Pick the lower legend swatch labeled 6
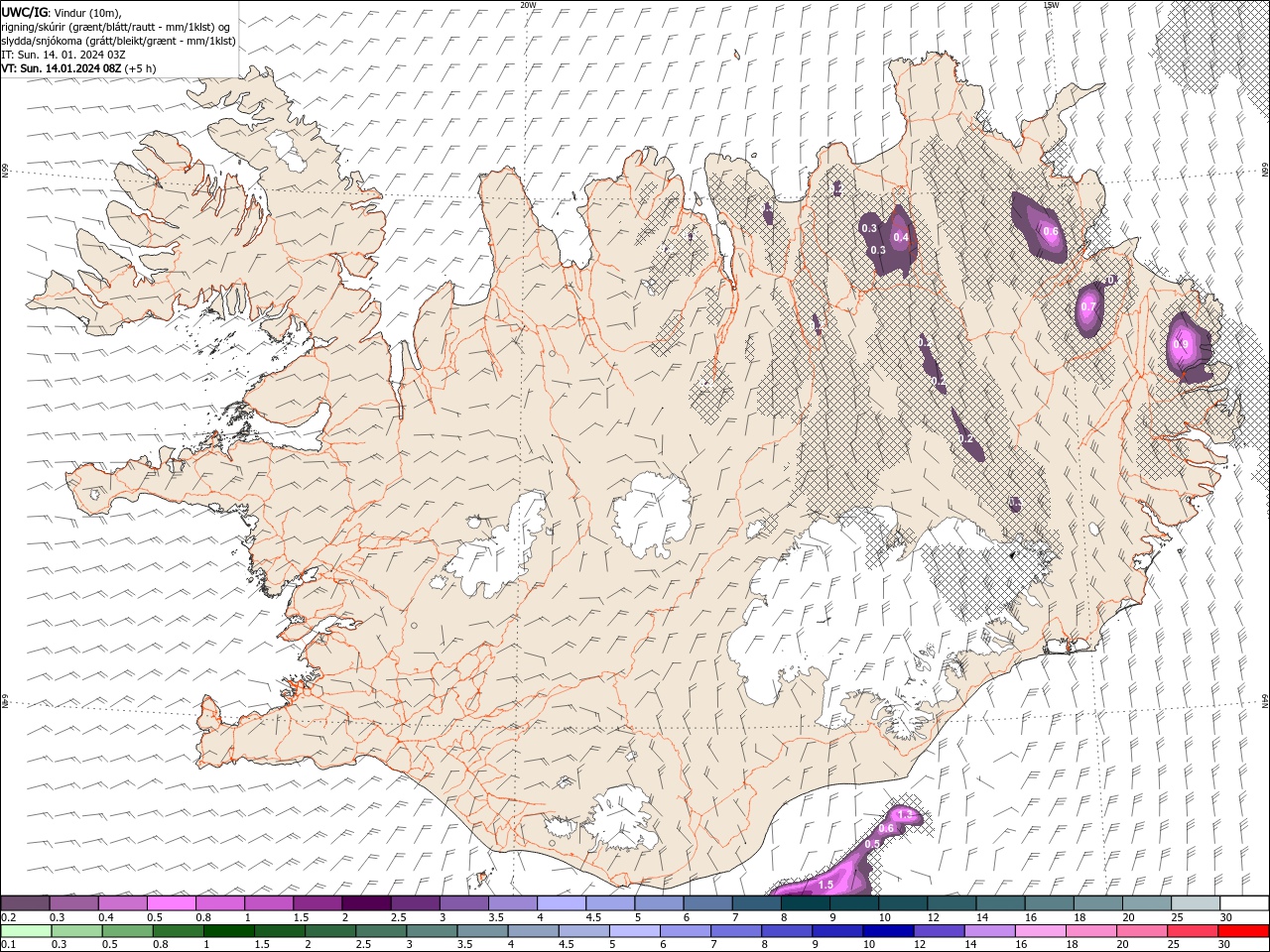Viewport: 1270px width, 952px height. (685, 931)
